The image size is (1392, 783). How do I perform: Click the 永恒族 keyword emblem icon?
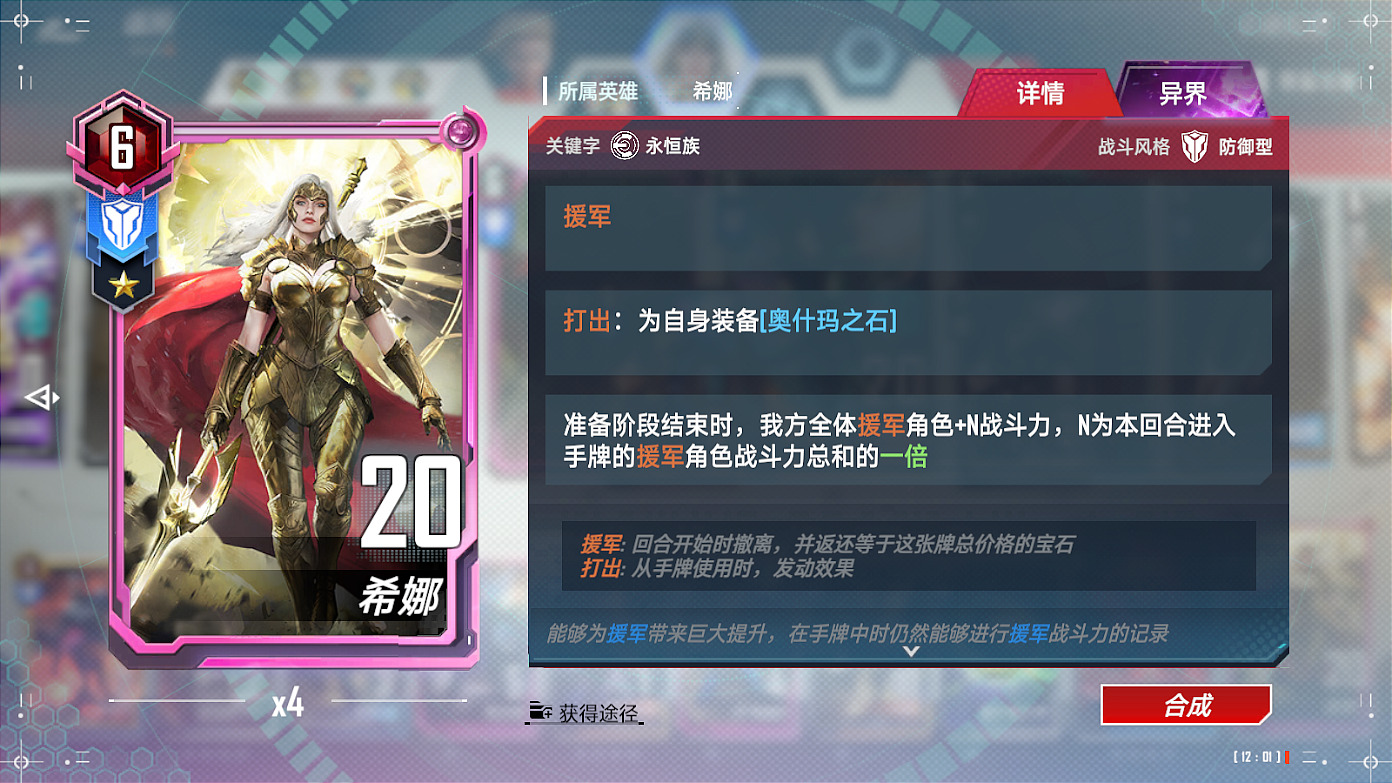[625, 146]
